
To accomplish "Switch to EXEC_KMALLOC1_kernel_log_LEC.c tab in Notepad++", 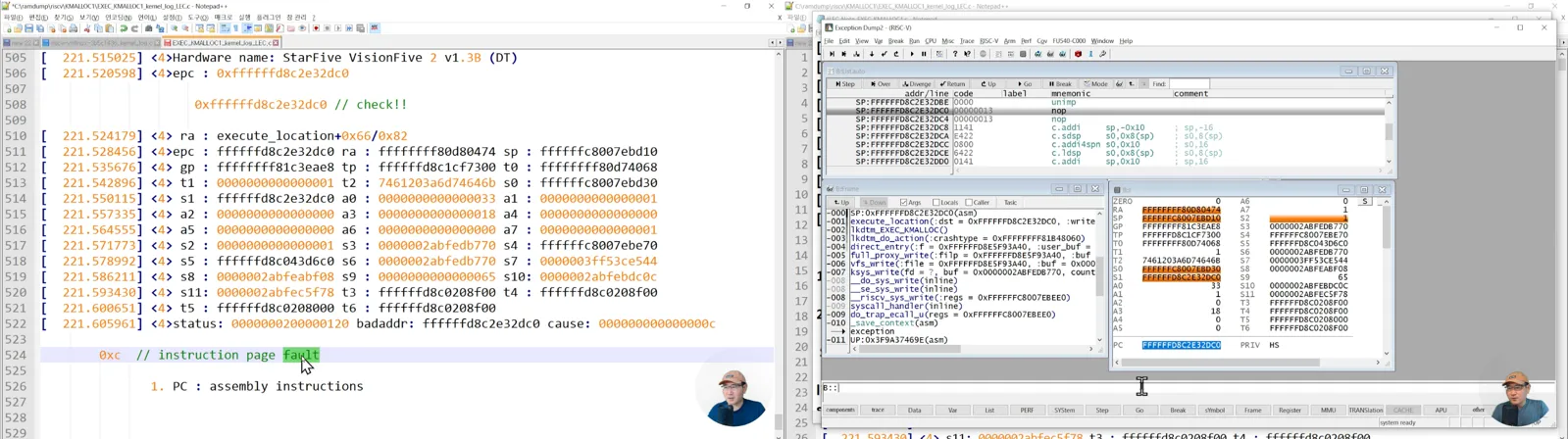I will (222, 43).
